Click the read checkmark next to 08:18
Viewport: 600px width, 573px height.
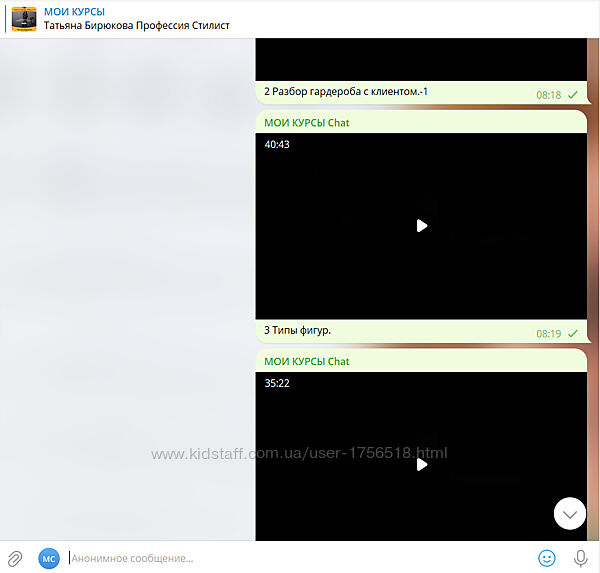573,95
